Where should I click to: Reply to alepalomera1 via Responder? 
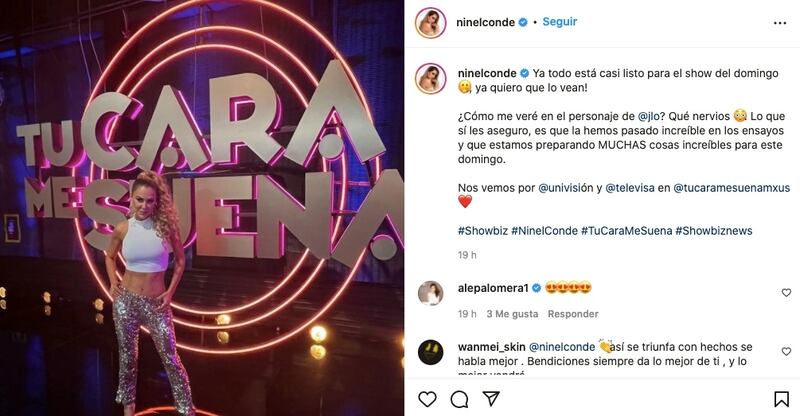pyautogui.click(x=573, y=314)
